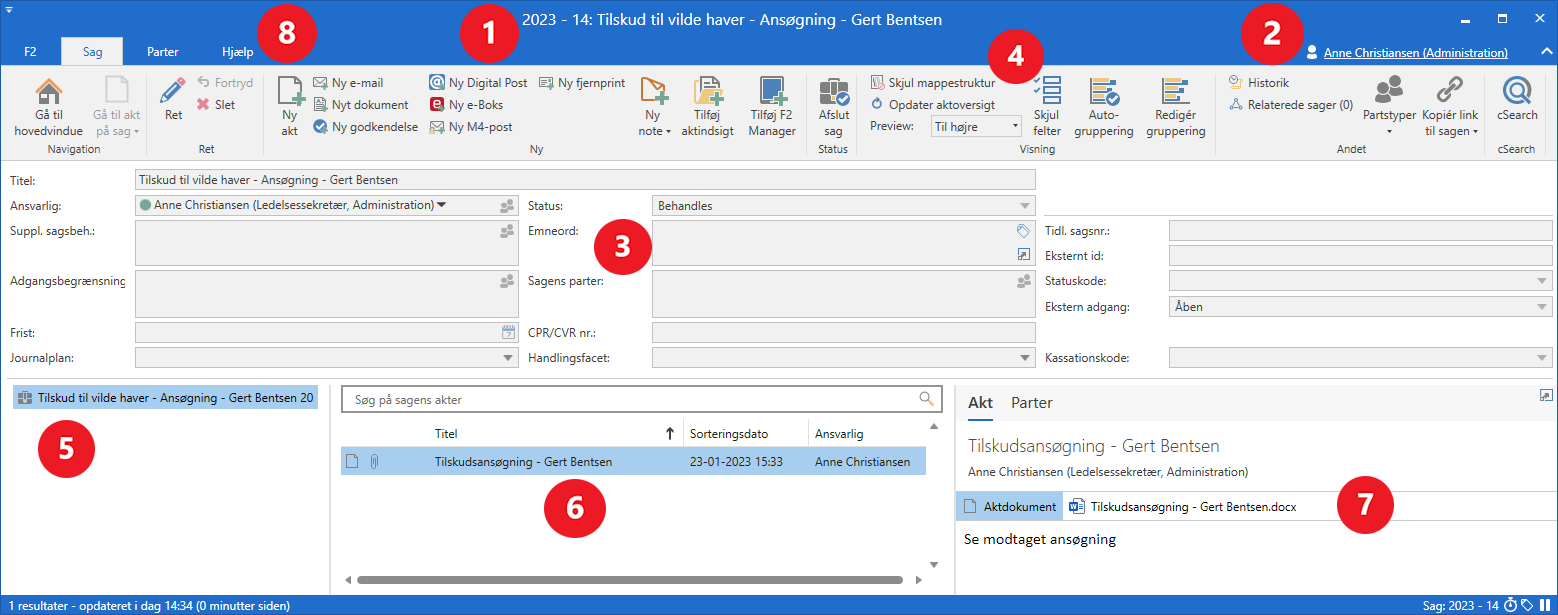Toggle Skjul felter view option

(1046, 93)
